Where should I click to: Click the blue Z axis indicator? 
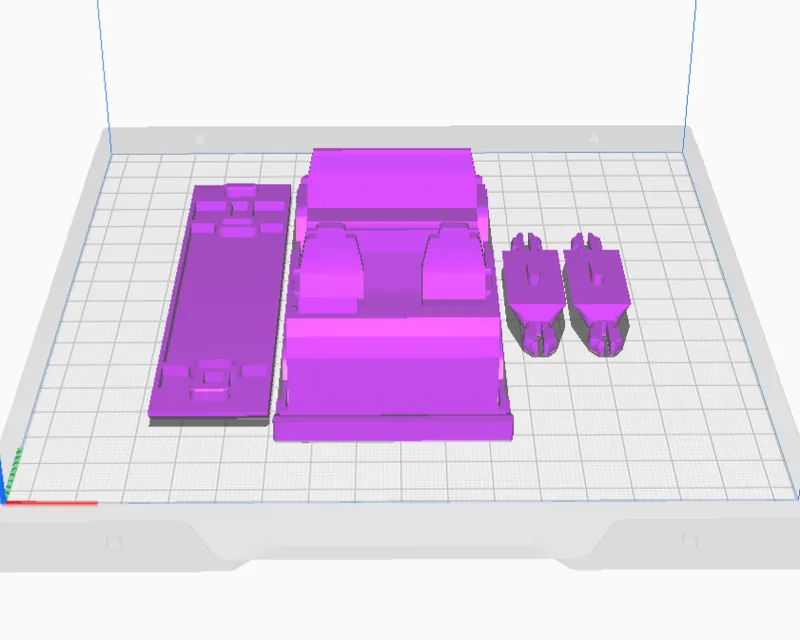pos(3,481)
